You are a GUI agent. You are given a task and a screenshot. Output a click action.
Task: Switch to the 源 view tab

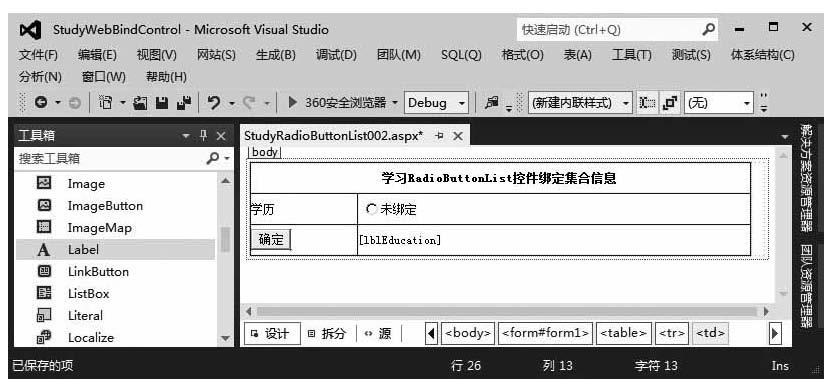(x=379, y=334)
